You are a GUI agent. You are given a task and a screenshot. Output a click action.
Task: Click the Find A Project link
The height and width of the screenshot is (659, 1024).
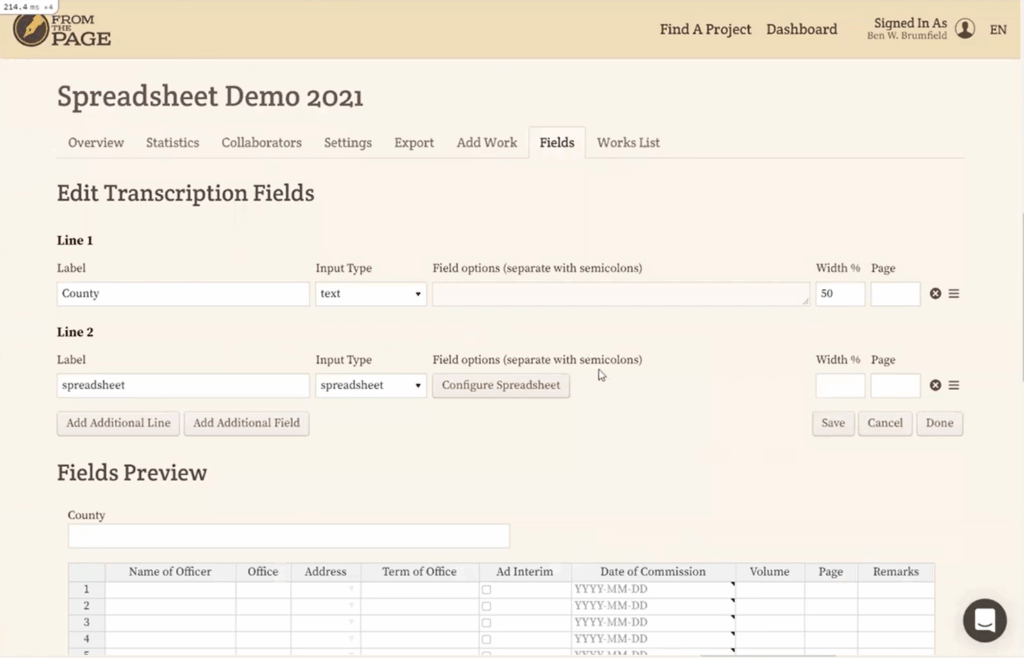705,29
